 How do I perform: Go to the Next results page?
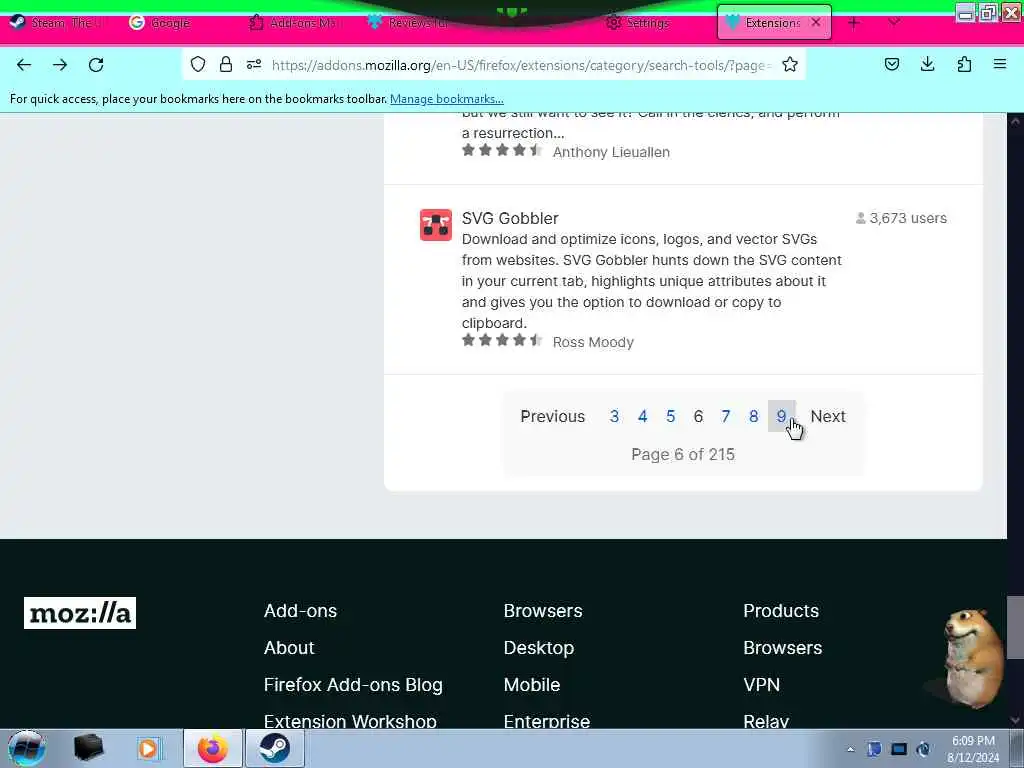pyautogui.click(x=828, y=417)
